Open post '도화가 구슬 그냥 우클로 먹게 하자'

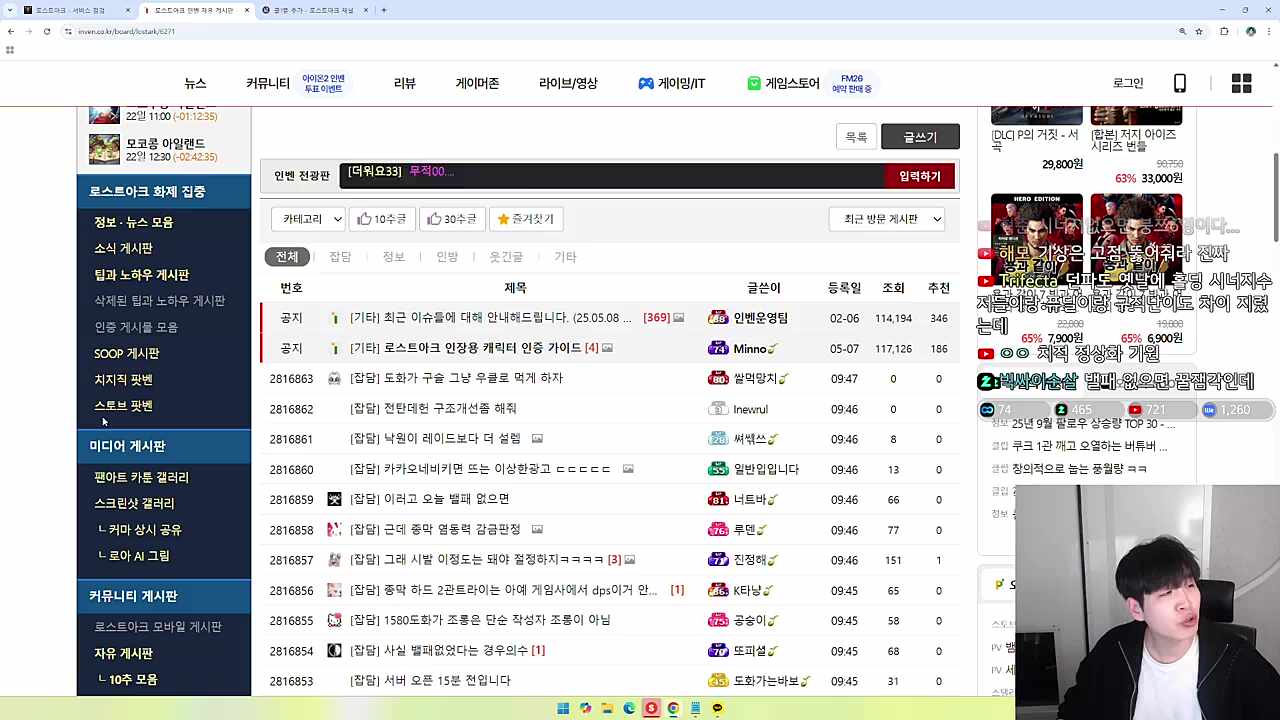pos(457,379)
